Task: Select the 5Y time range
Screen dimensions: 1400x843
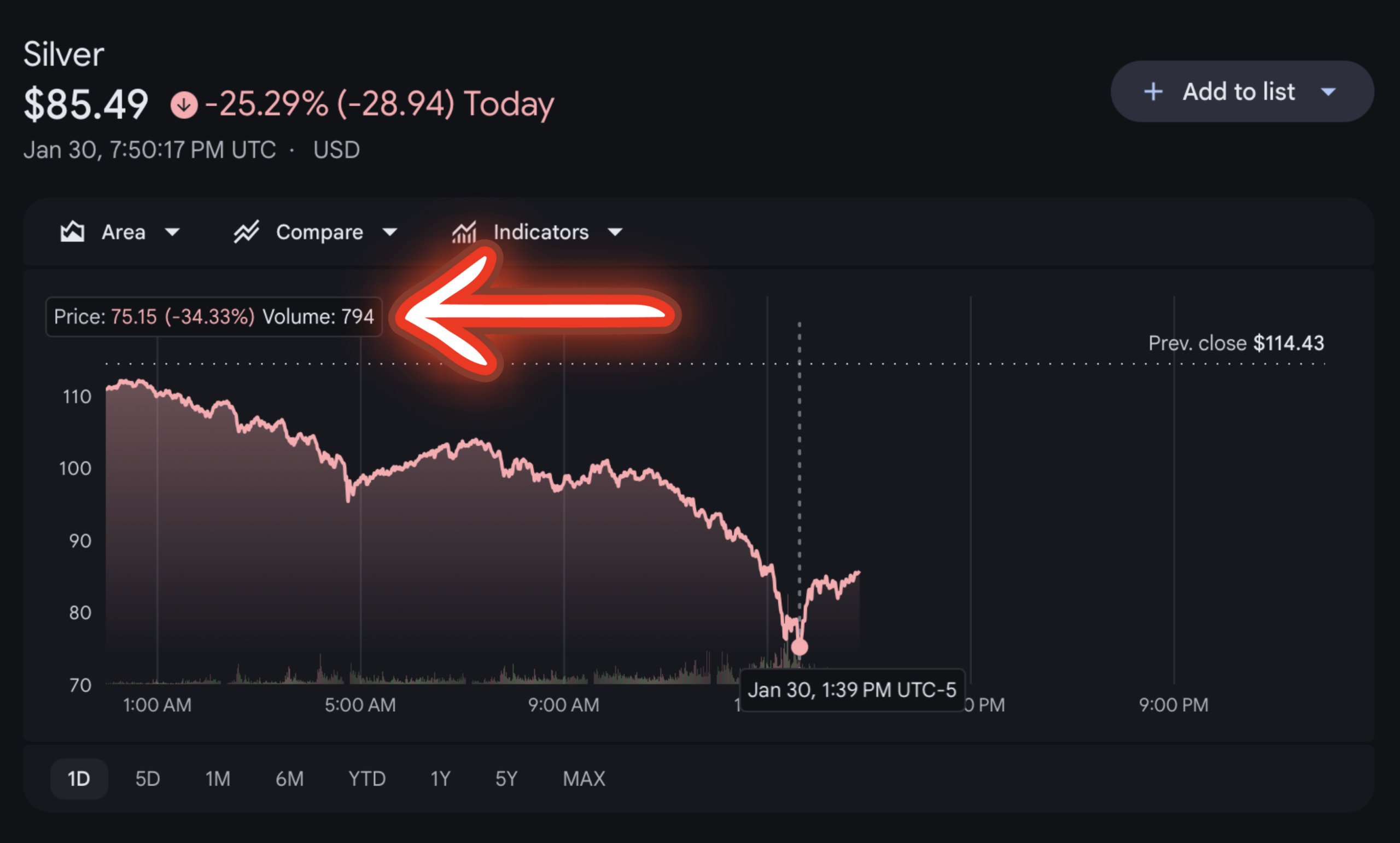Action: click(x=506, y=778)
